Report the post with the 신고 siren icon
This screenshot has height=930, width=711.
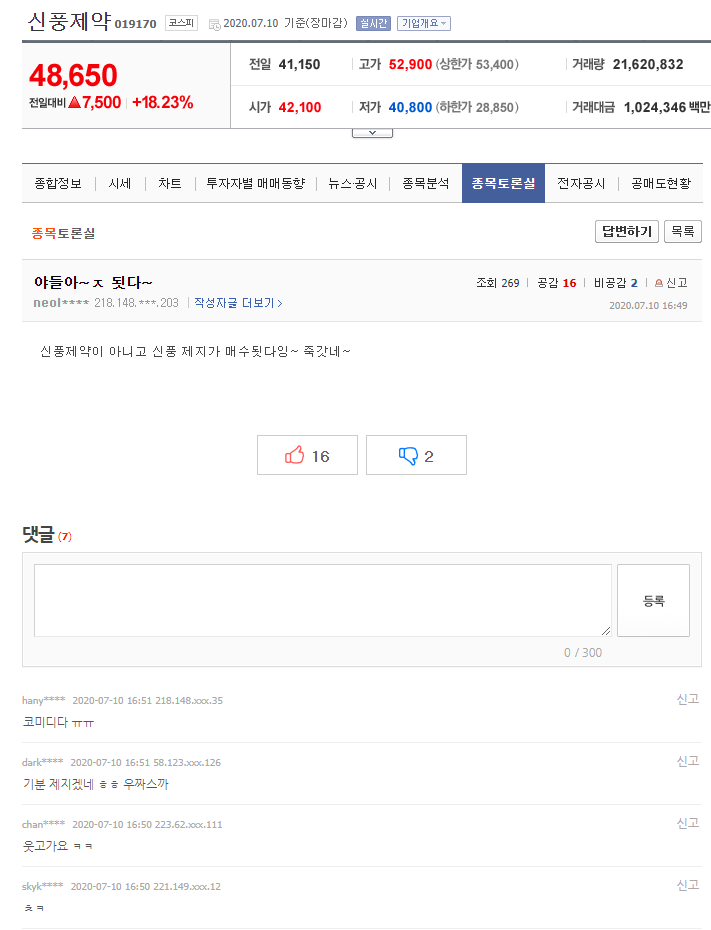tap(671, 283)
